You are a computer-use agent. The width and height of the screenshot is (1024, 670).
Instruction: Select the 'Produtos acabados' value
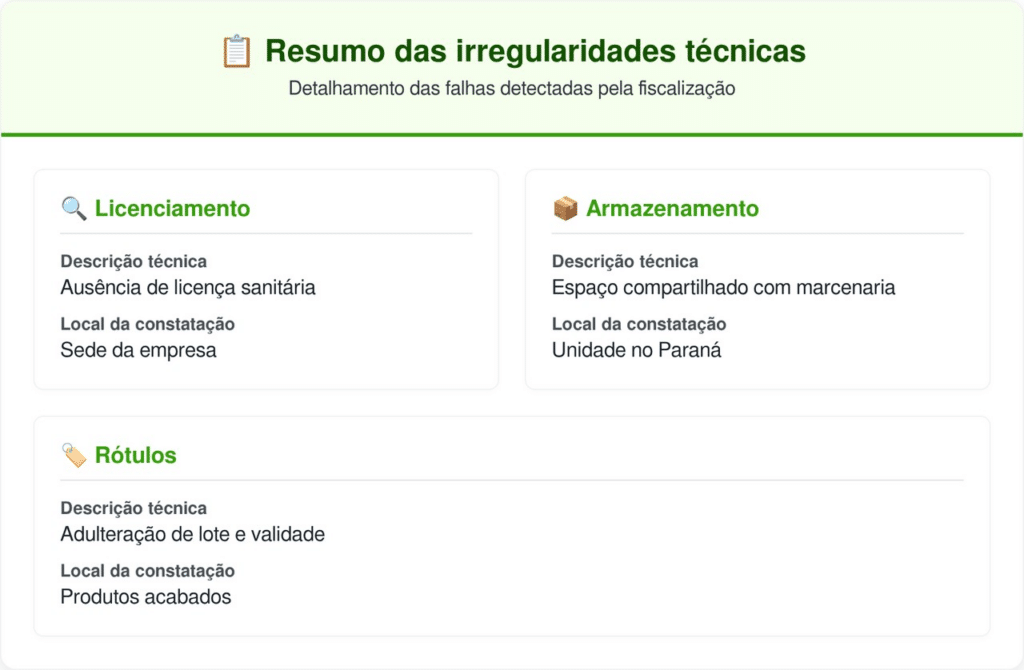[x=146, y=597]
